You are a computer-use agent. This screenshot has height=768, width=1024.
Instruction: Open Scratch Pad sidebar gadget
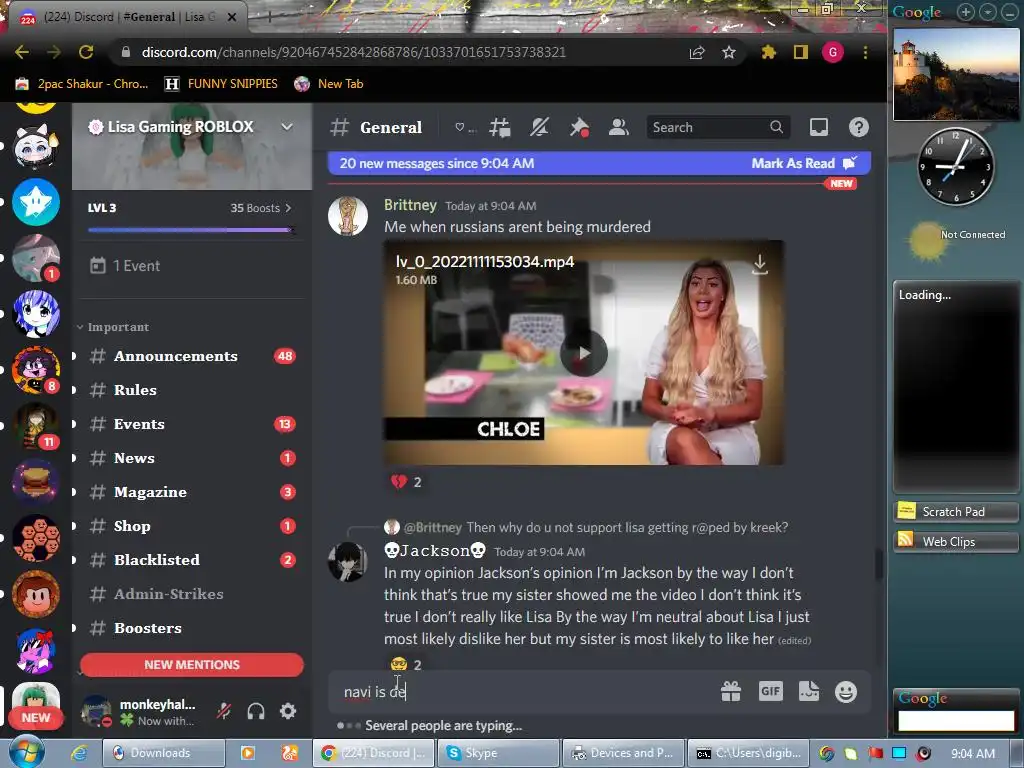click(x=955, y=511)
